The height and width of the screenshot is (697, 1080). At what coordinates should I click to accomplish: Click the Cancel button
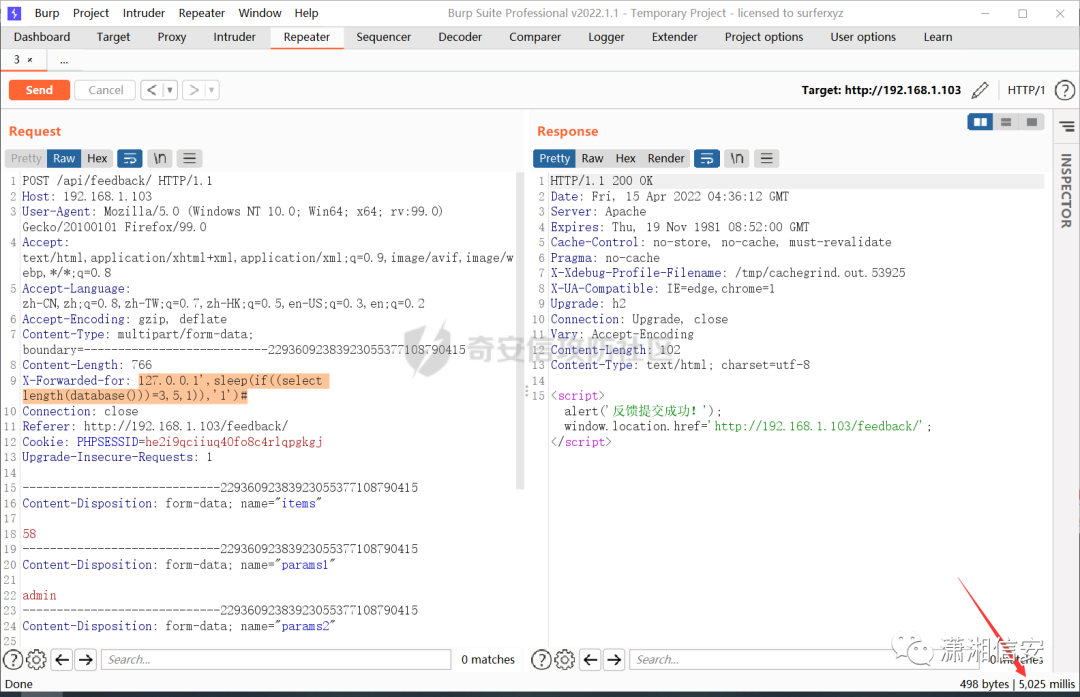coord(105,90)
